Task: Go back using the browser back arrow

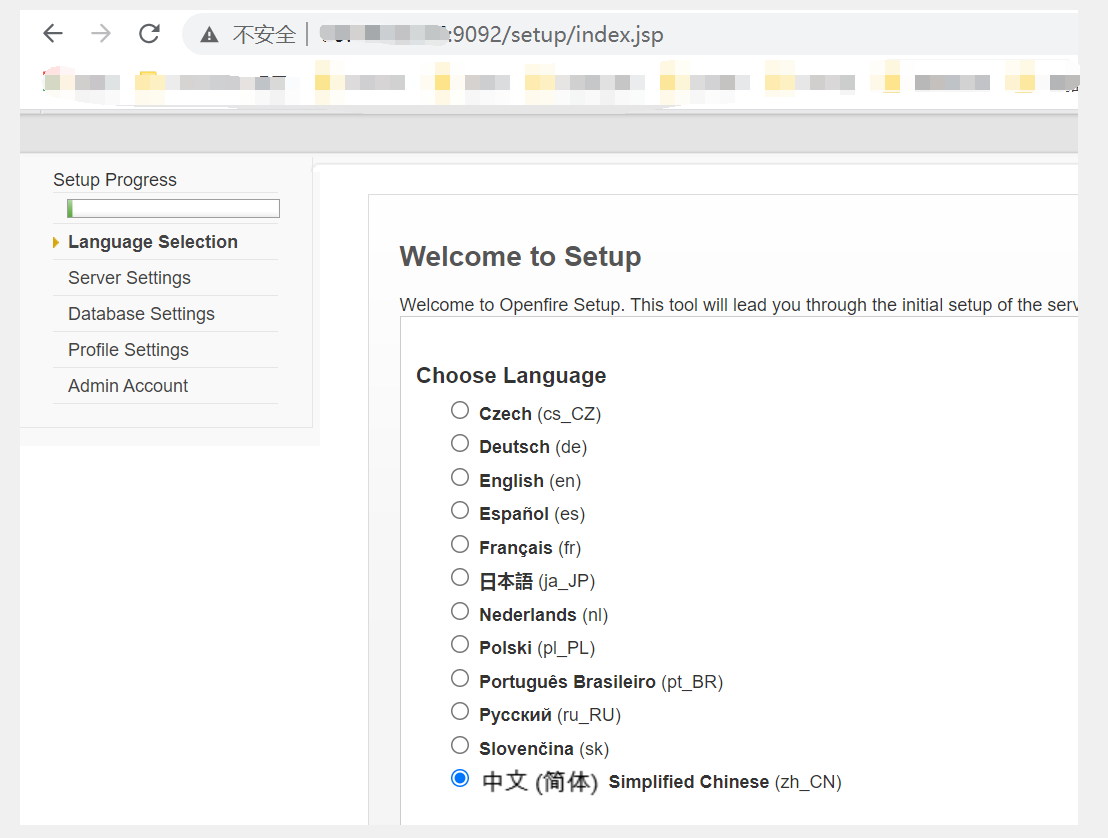Action: point(53,33)
